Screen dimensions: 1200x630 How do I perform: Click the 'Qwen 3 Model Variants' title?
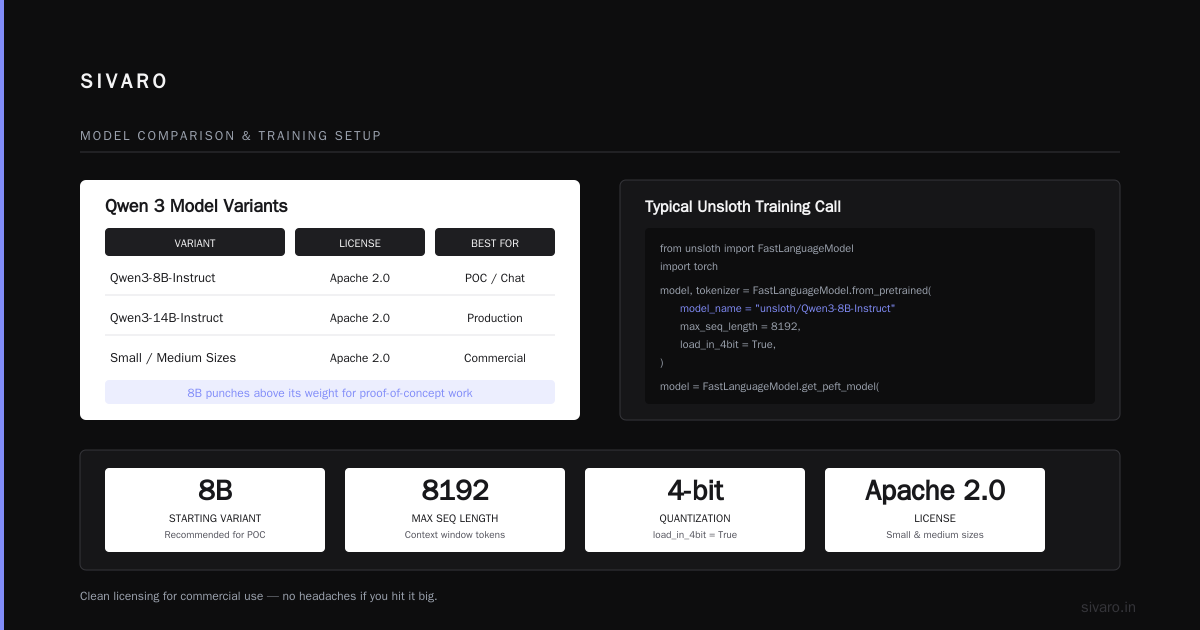[196, 206]
